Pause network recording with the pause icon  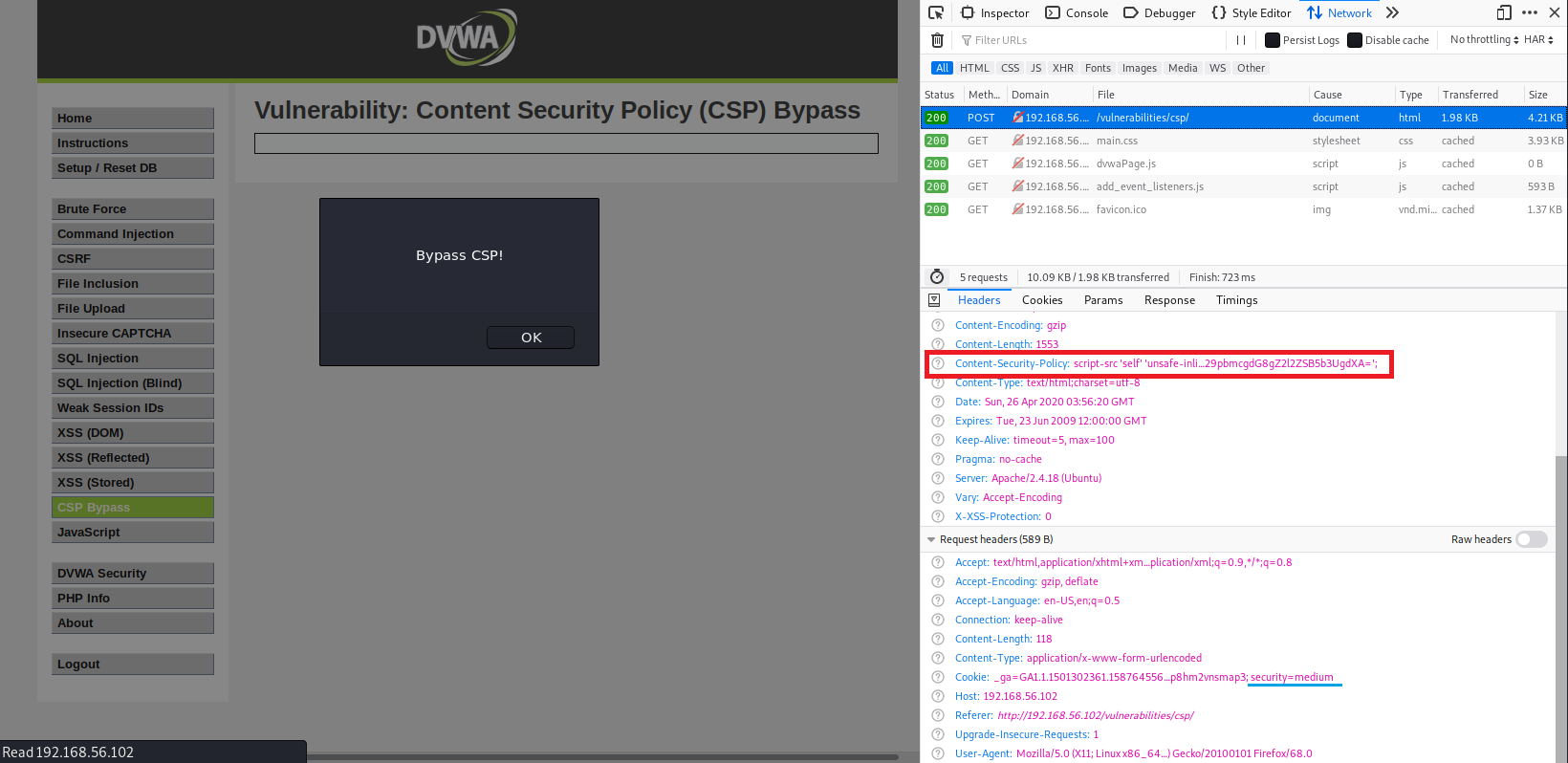(x=1240, y=40)
